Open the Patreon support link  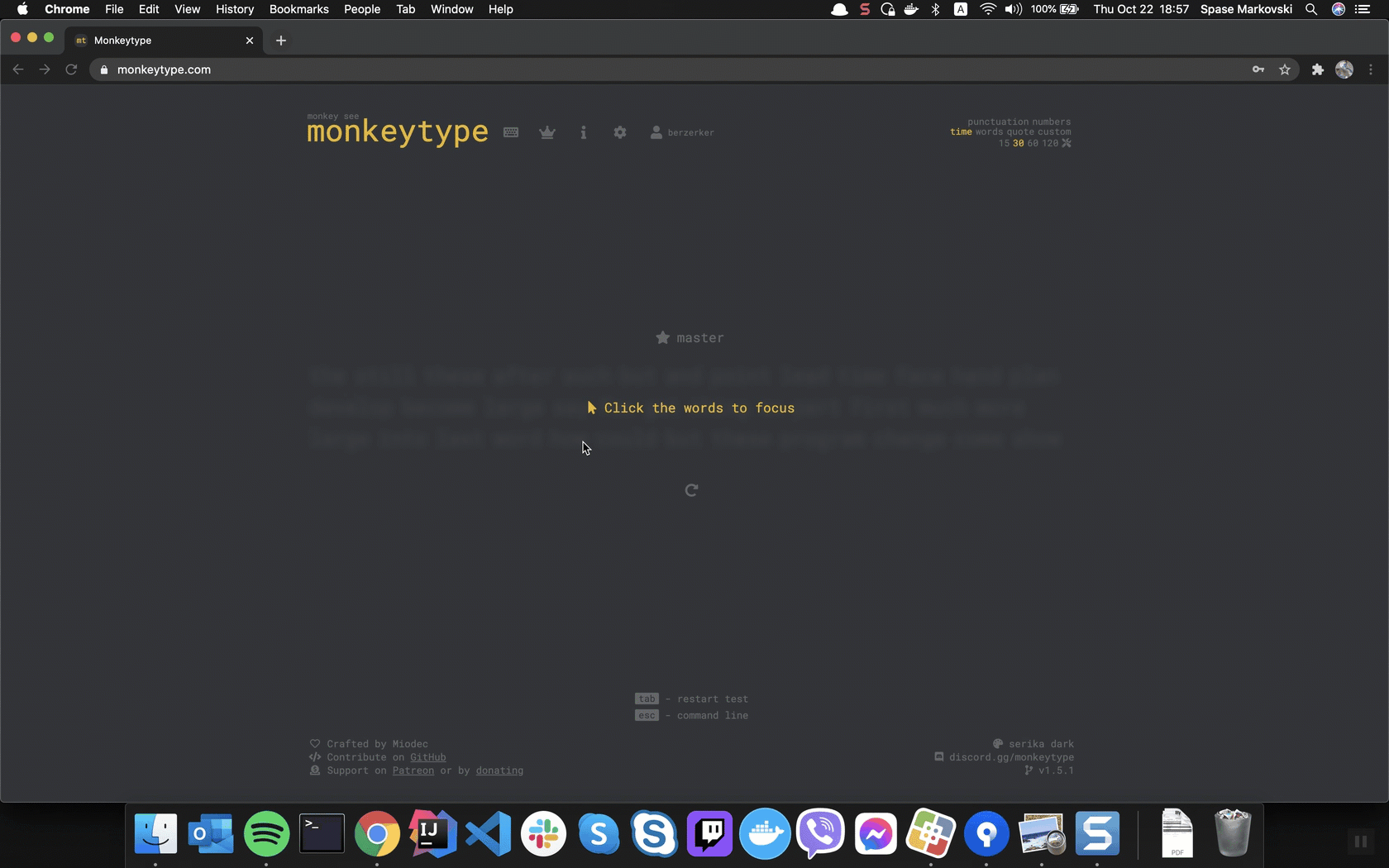[413, 770]
